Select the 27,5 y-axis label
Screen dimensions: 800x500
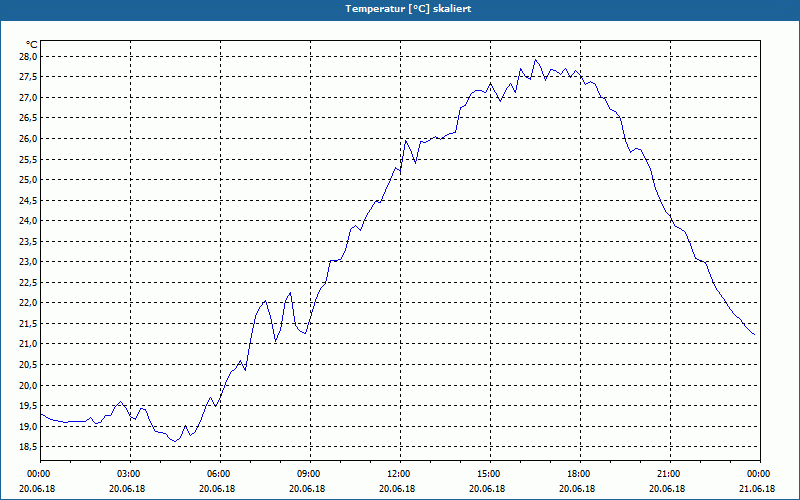[29, 77]
